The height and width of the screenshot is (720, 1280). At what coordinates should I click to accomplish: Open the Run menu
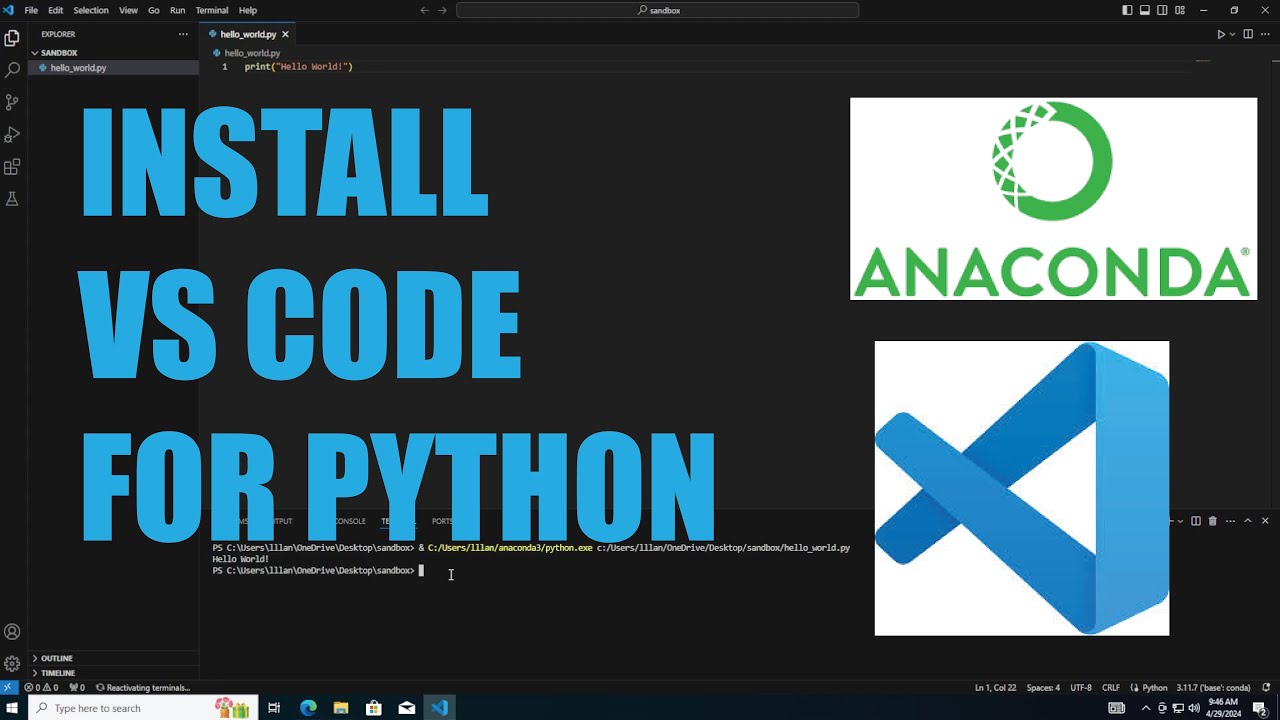click(x=177, y=10)
